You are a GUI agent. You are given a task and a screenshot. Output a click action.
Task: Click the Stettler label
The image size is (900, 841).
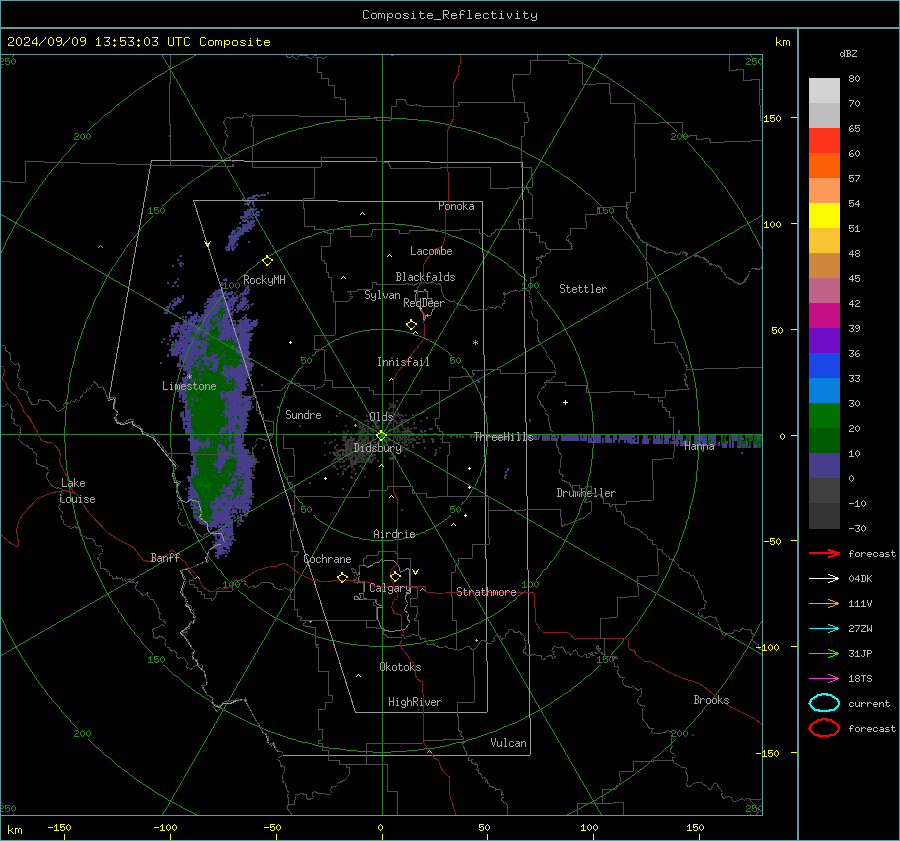[x=583, y=289]
